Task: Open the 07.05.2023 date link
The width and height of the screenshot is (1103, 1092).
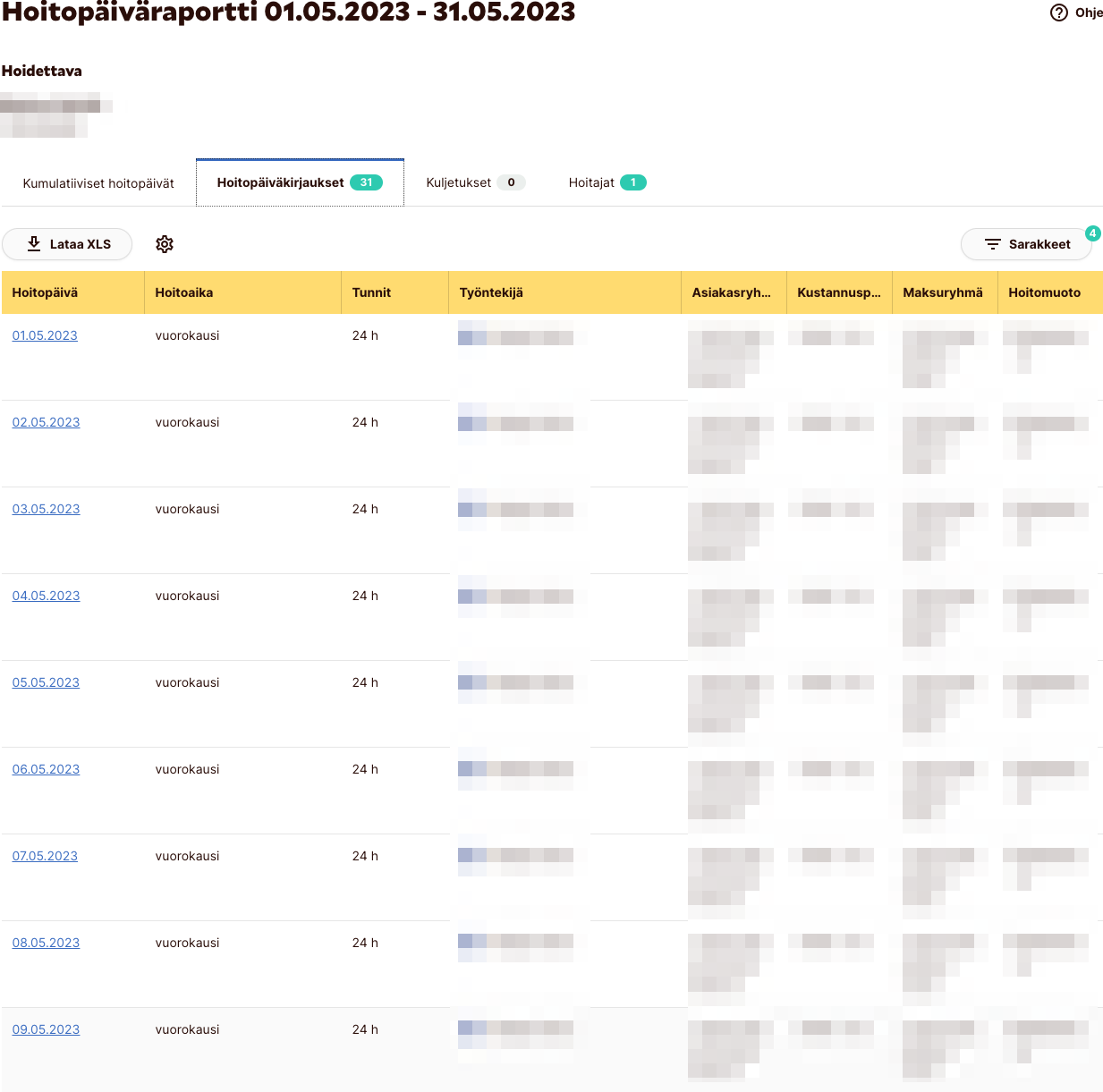Action: click(x=45, y=856)
